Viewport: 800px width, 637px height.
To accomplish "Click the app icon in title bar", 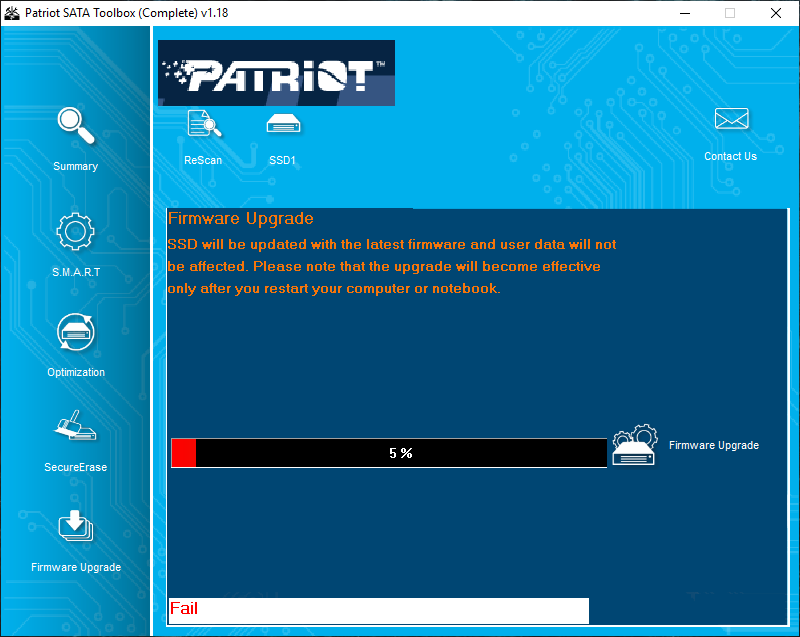I will pyautogui.click(x=11, y=13).
